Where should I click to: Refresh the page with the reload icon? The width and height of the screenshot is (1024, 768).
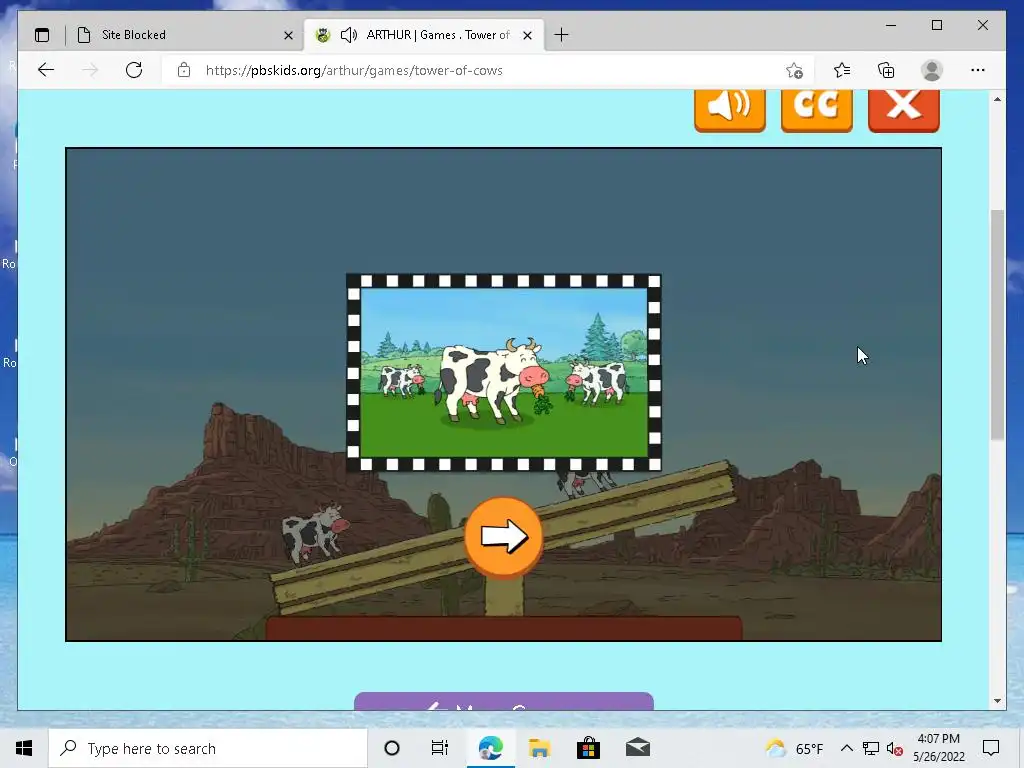pyautogui.click(x=134, y=70)
